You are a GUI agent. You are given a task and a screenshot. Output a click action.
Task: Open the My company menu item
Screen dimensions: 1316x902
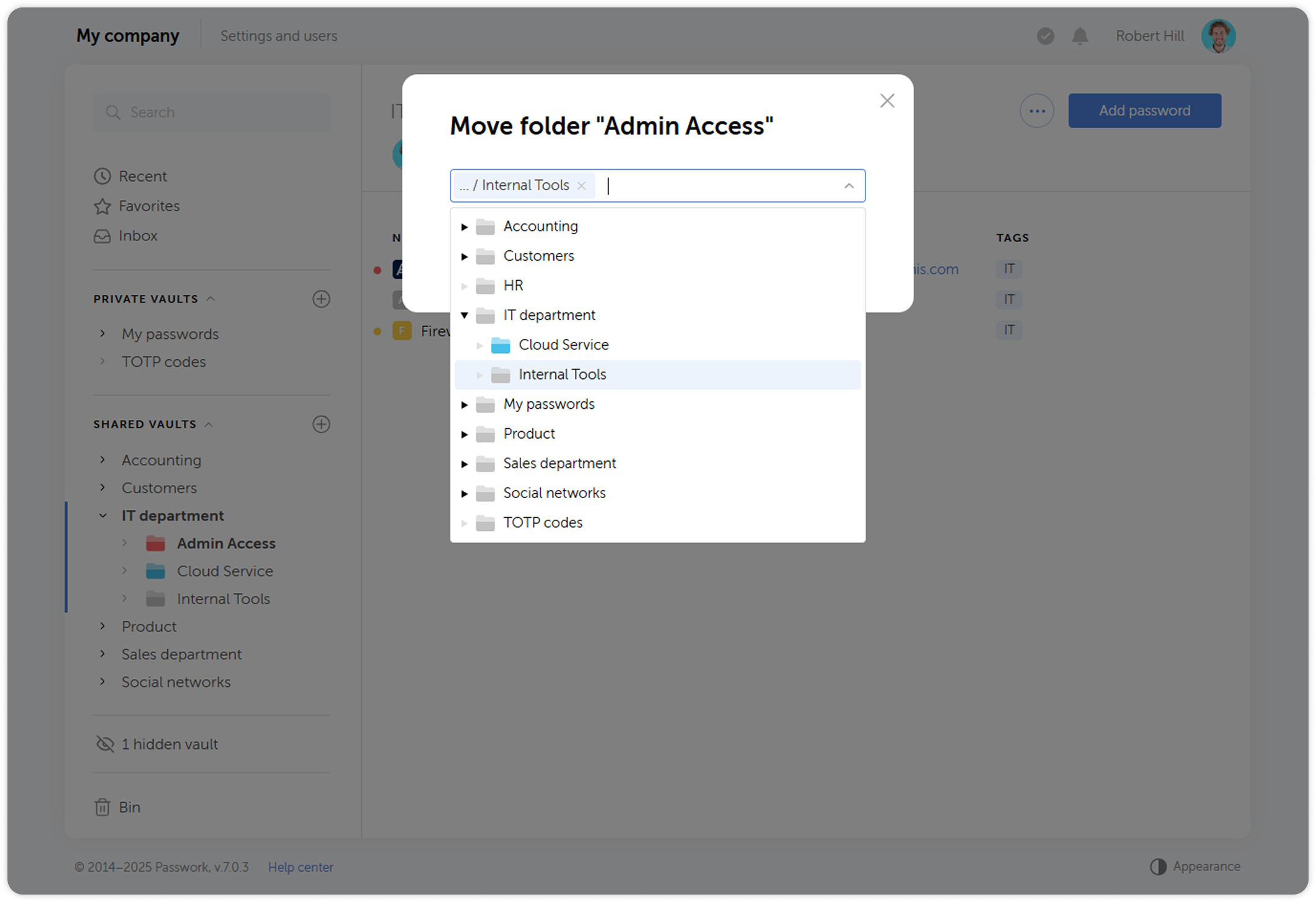127,35
